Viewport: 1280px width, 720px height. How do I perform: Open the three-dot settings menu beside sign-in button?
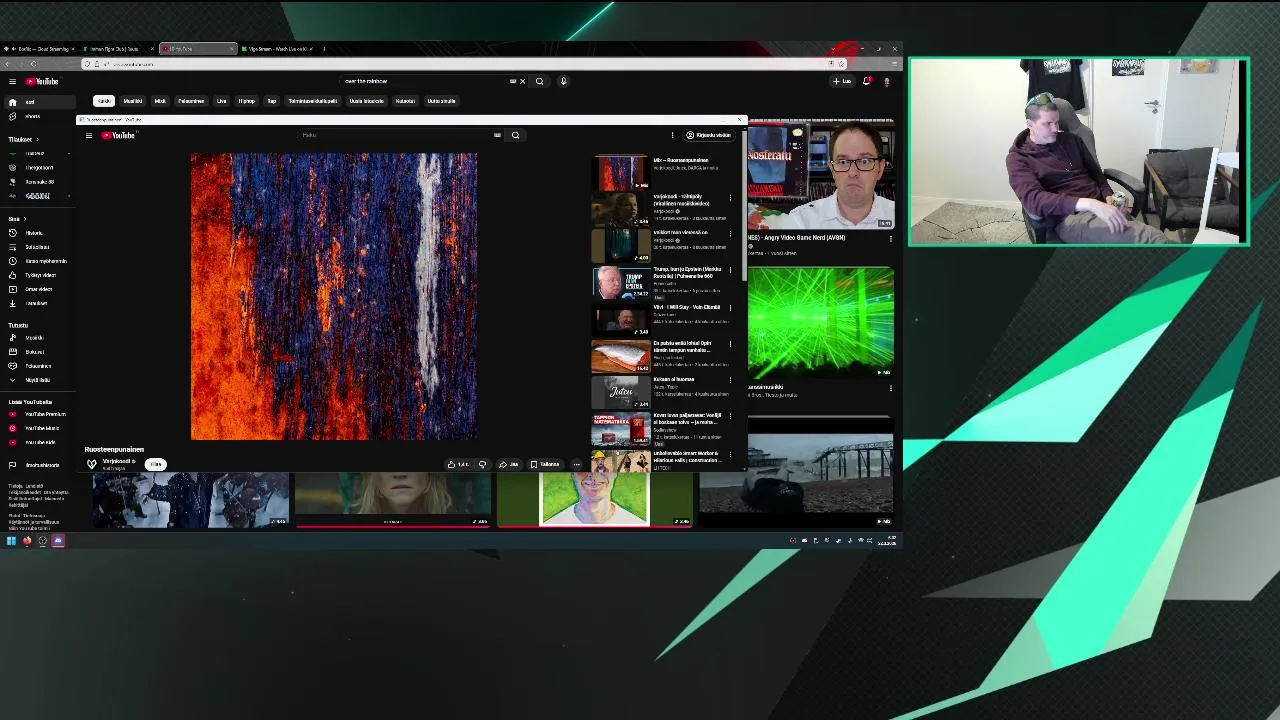[672, 135]
